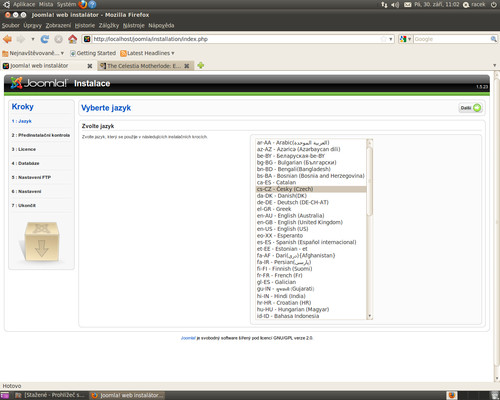500x400 pixels.
Task: Open the Nejnavštěvovanější bookmarks folder
Action: [33, 53]
